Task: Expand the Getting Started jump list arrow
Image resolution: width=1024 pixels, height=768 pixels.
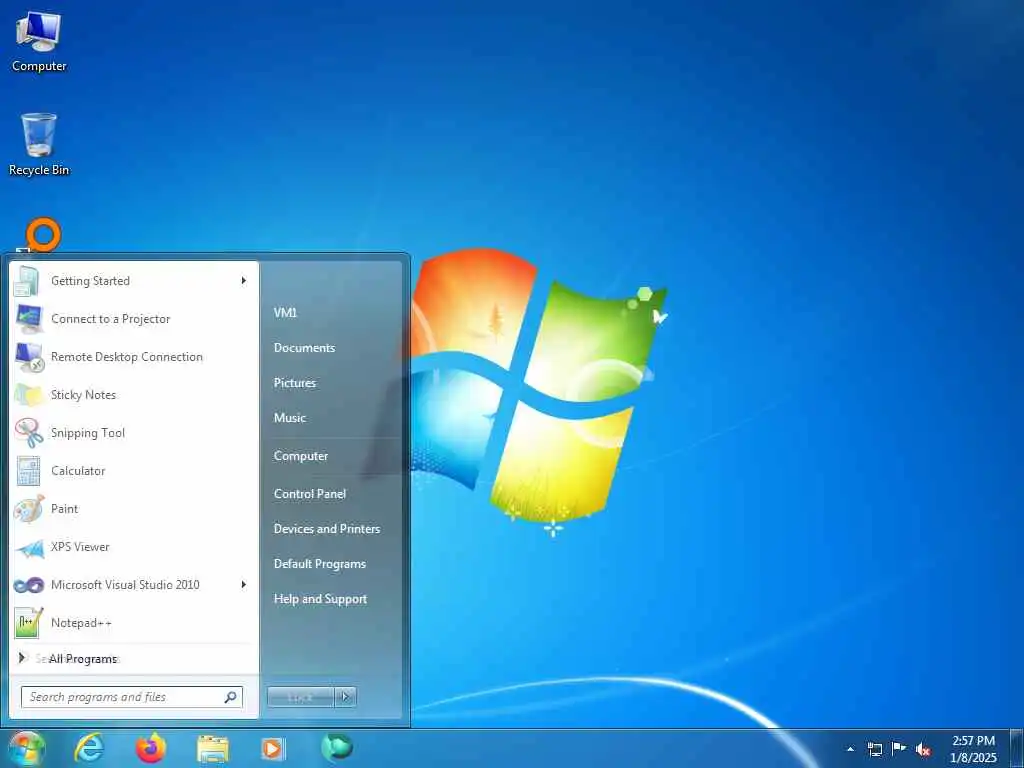Action: tap(244, 281)
